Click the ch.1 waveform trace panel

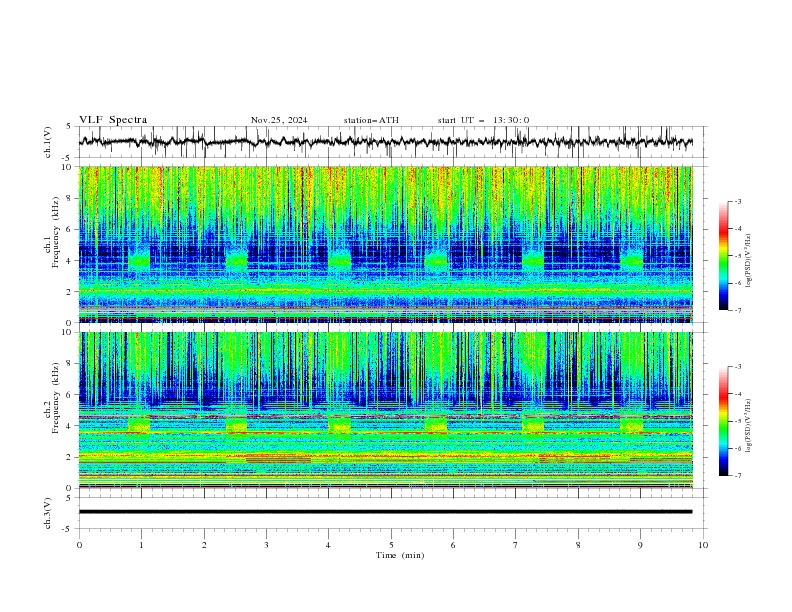392,142
